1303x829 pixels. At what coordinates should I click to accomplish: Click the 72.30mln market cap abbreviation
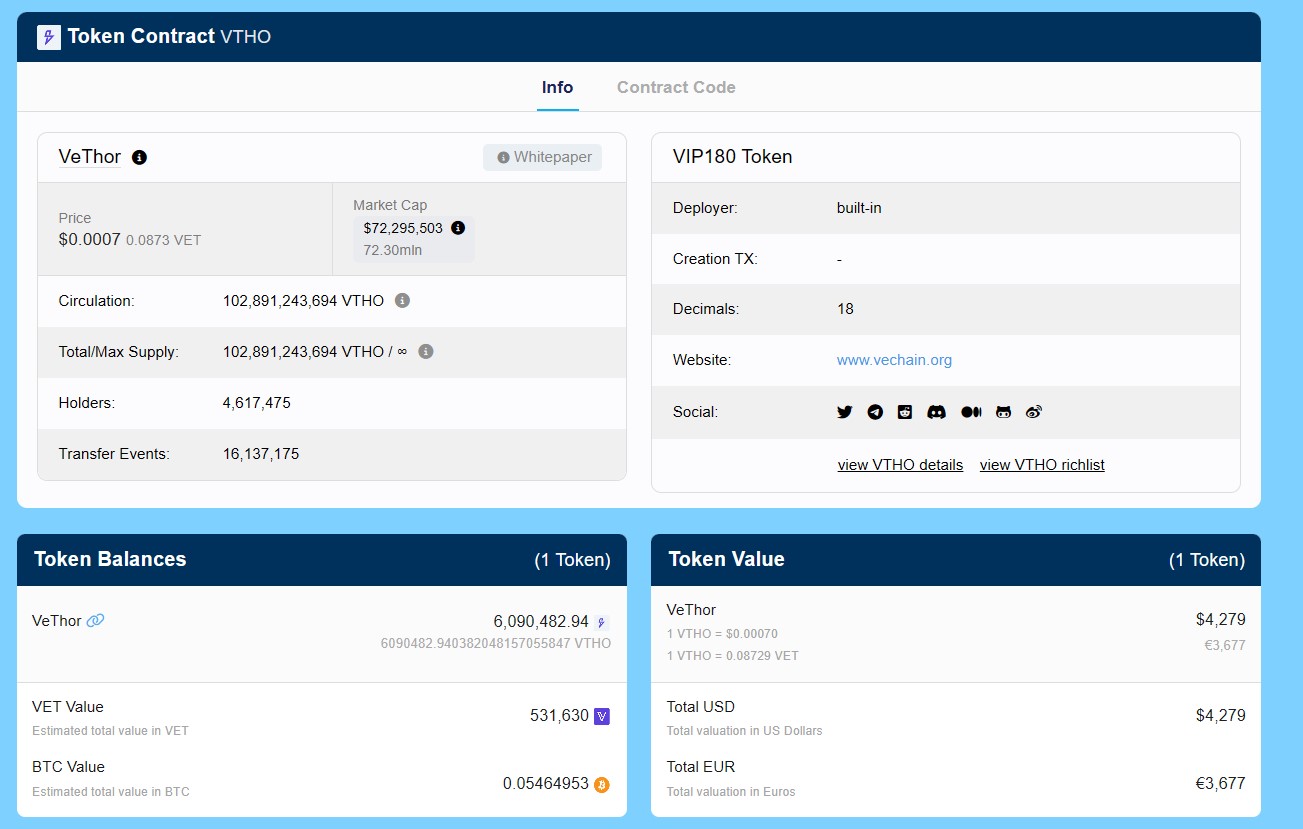393,250
